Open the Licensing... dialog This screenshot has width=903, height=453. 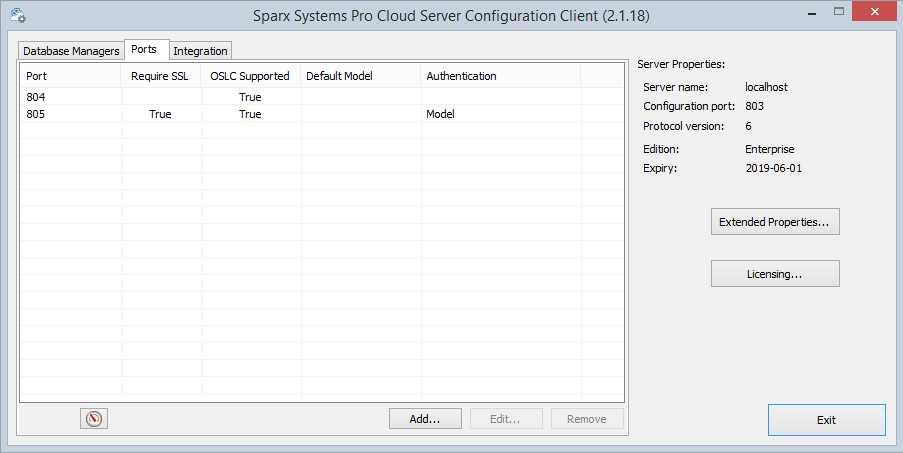coord(775,273)
